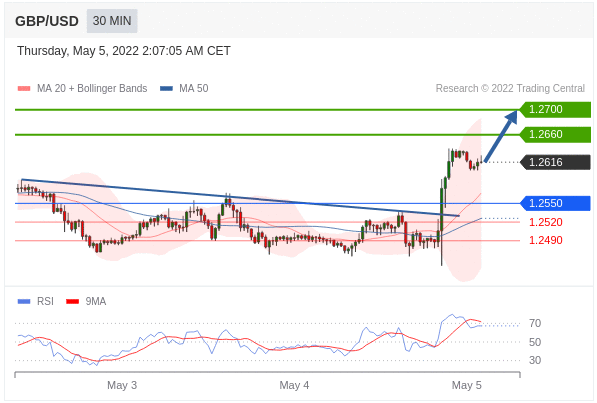Click the Research © 2022 Trading Central credit
The height and width of the screenshot is (403, 597).
click(x=510, y=88)
